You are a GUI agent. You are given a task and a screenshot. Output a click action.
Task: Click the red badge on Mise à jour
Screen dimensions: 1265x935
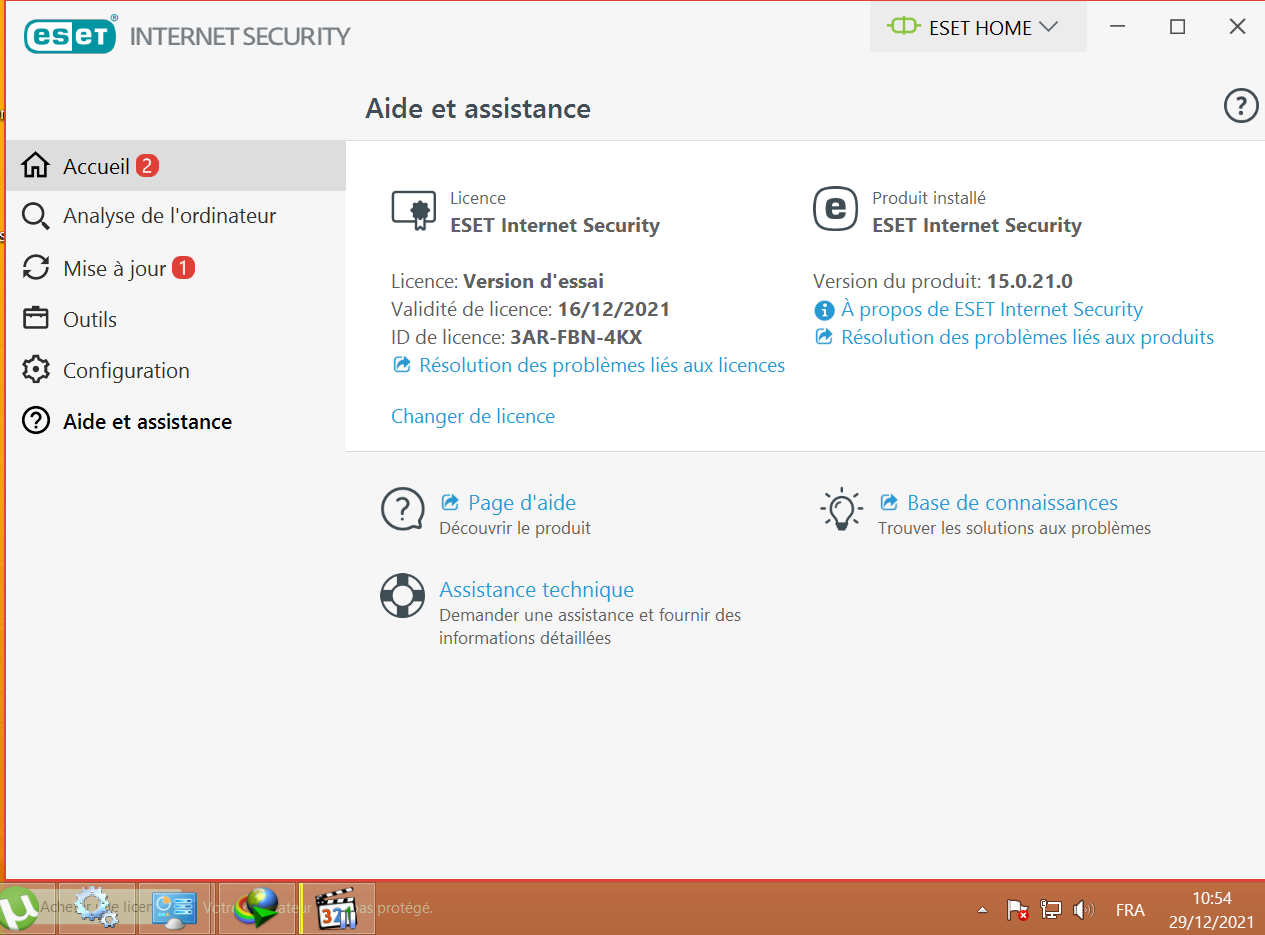click(x=183, y=268)
